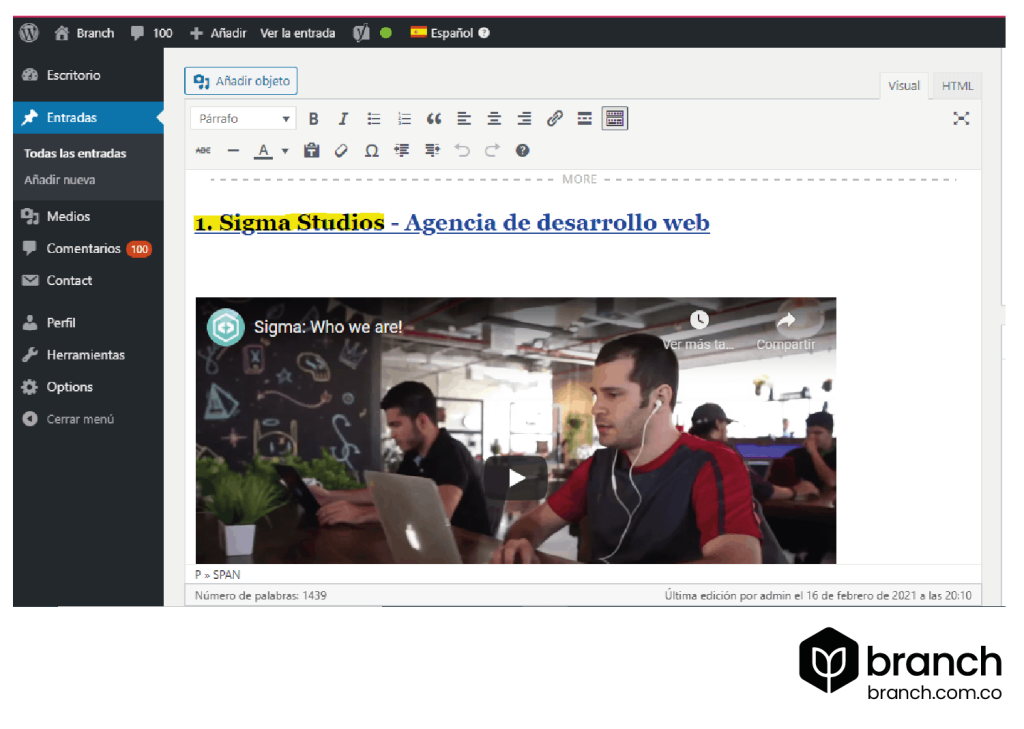
Task: Open the Párrafo paragraph style dropdown
Action: (240, 118)
